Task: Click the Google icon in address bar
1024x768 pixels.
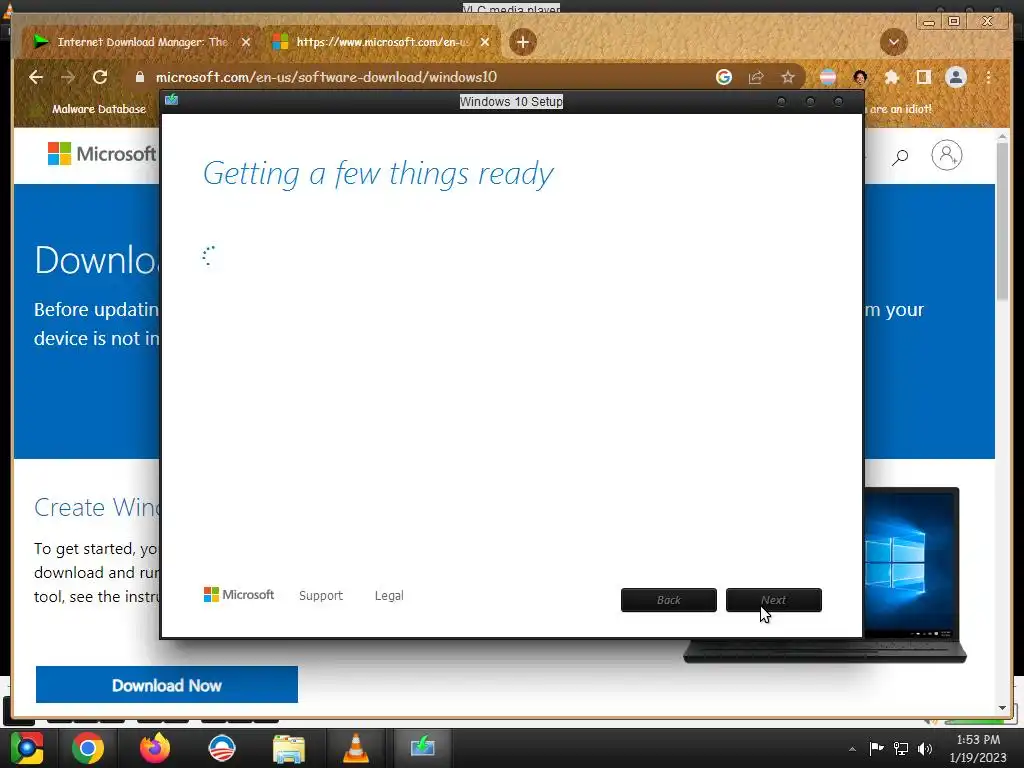Action: 724,77
